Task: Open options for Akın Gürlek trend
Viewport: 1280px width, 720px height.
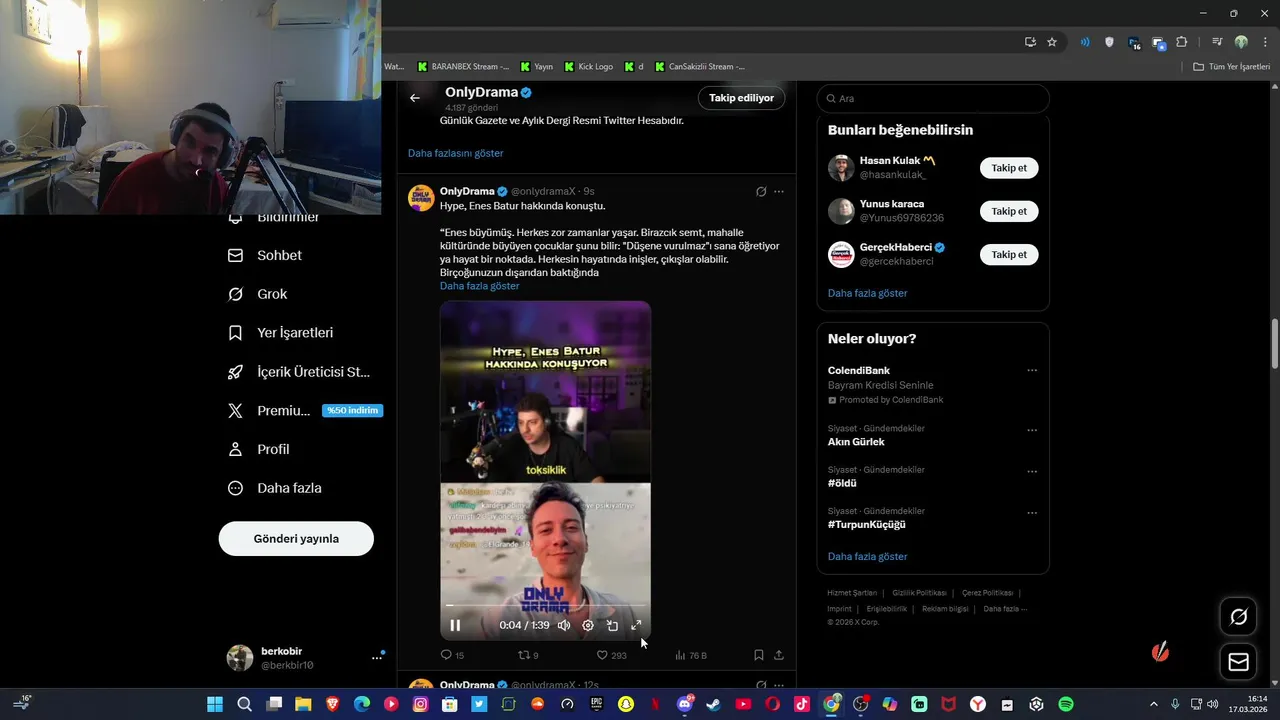Action: (1032, 430)
